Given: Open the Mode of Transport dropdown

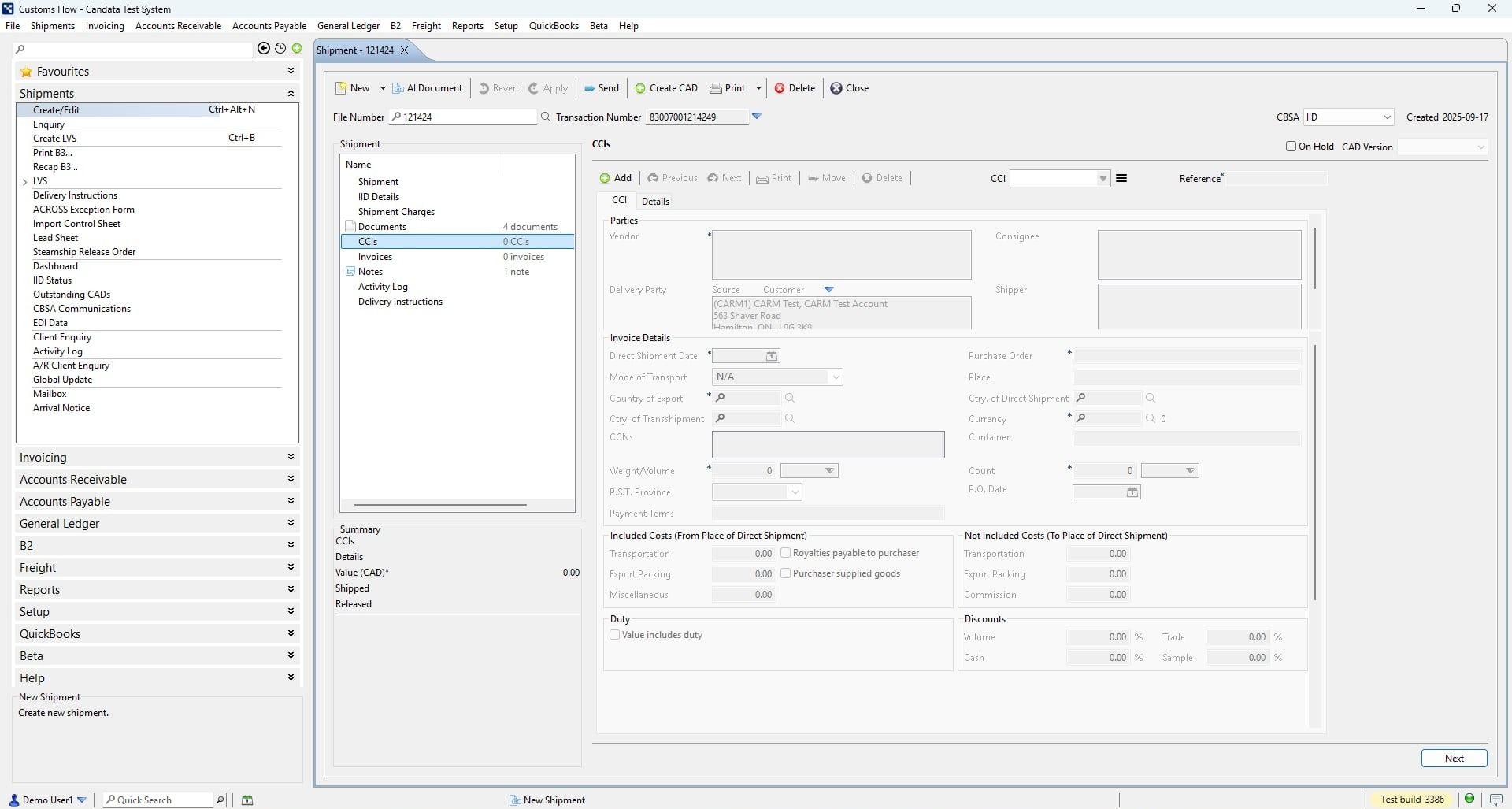Looking at the screenshot, I should (836, 377).
